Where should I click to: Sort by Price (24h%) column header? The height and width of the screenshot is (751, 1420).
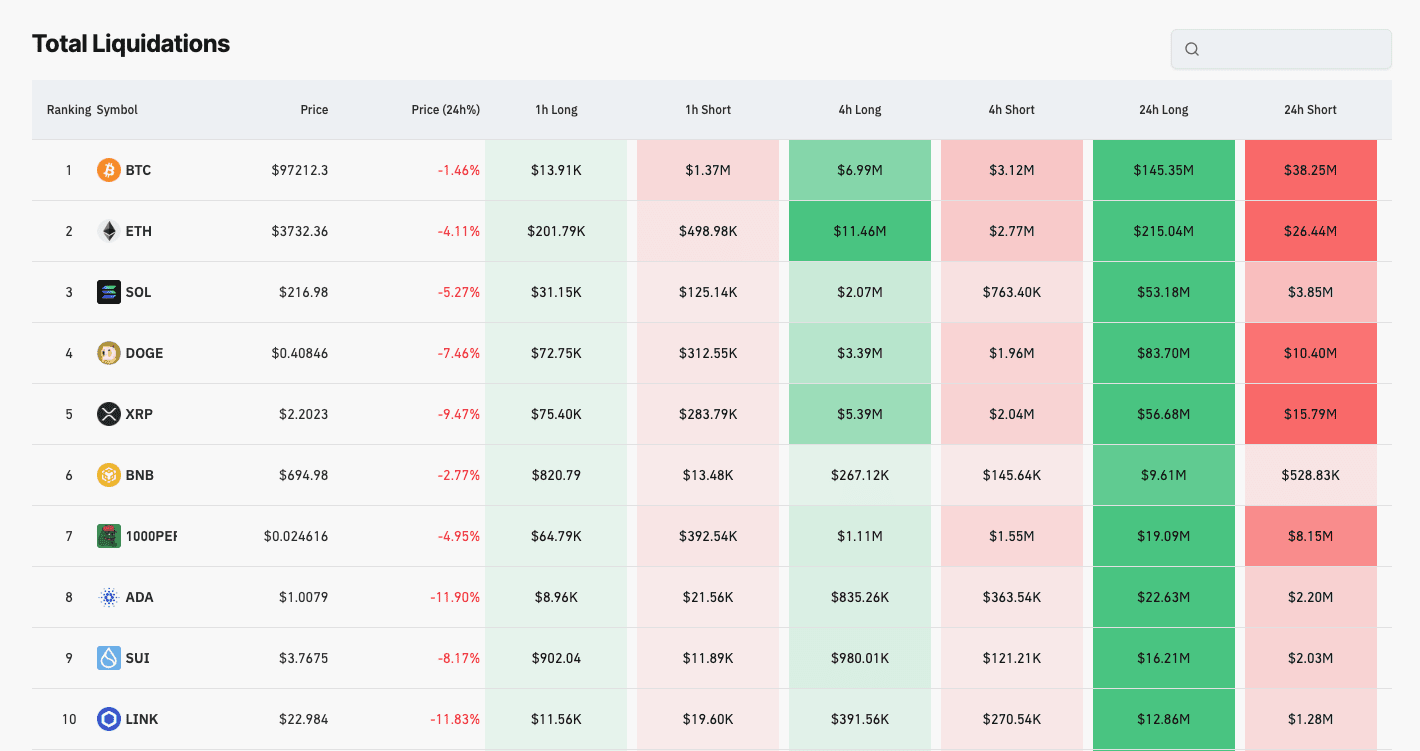point(445,110)
